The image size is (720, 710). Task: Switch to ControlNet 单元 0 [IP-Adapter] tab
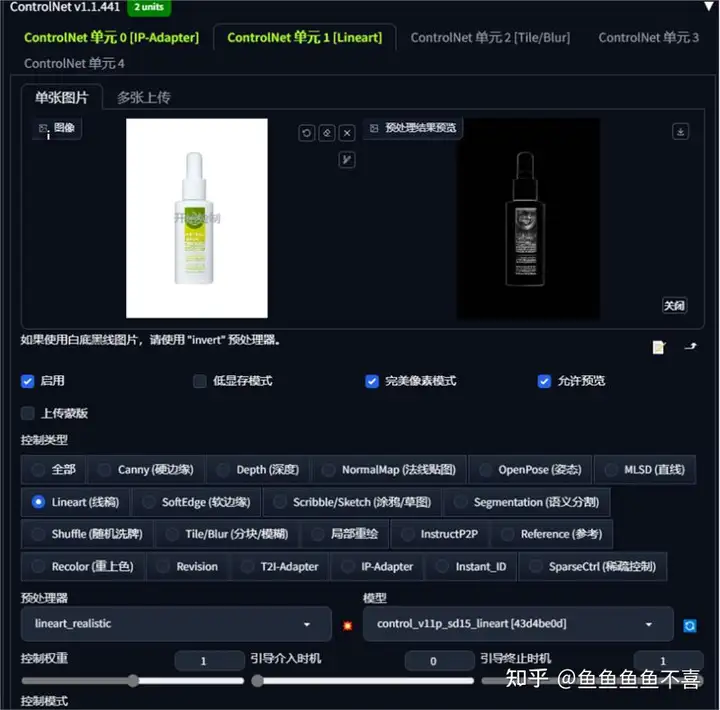(x=112, y=38)
